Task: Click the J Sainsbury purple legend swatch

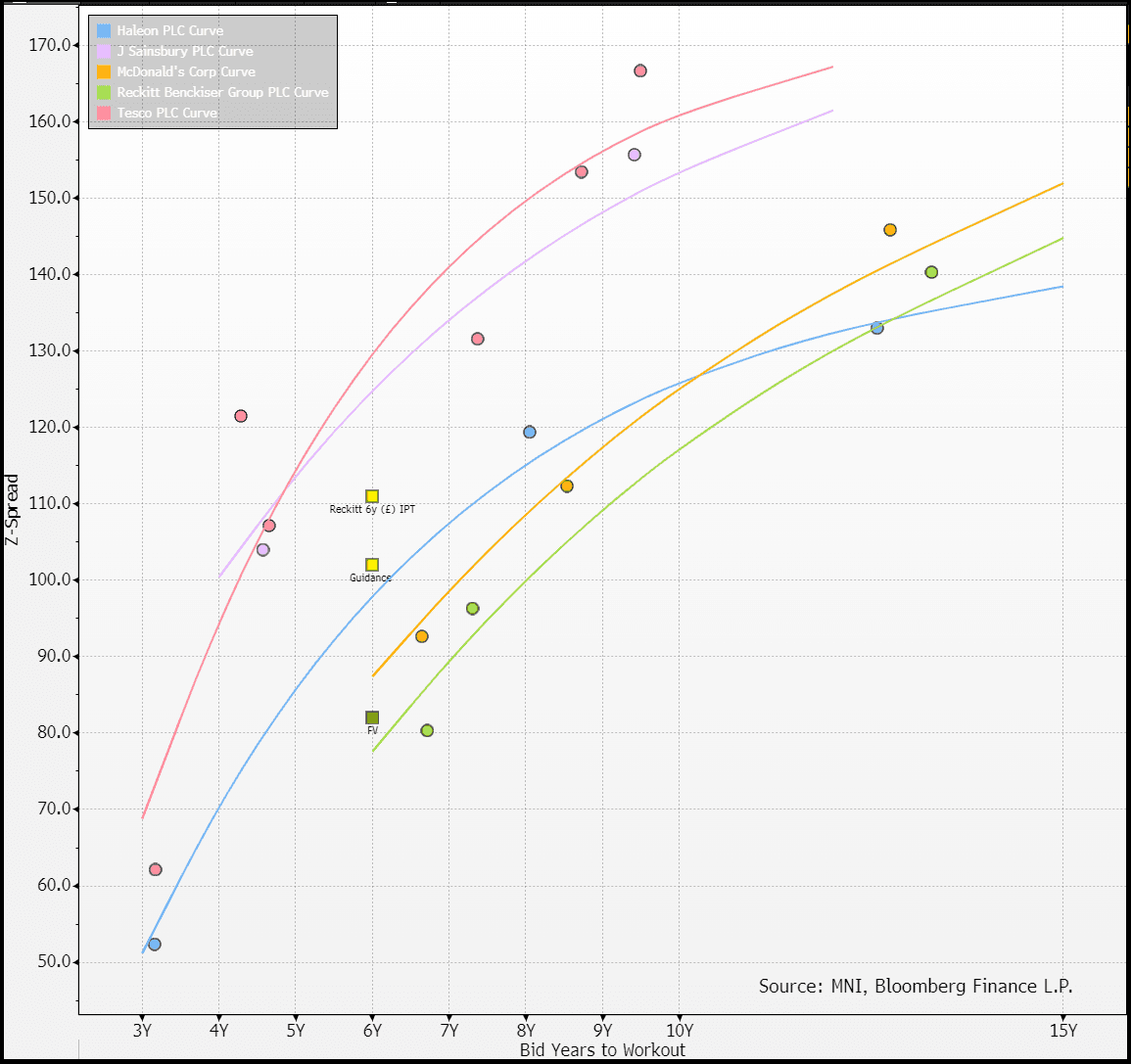Action: (x=104, y=51)
